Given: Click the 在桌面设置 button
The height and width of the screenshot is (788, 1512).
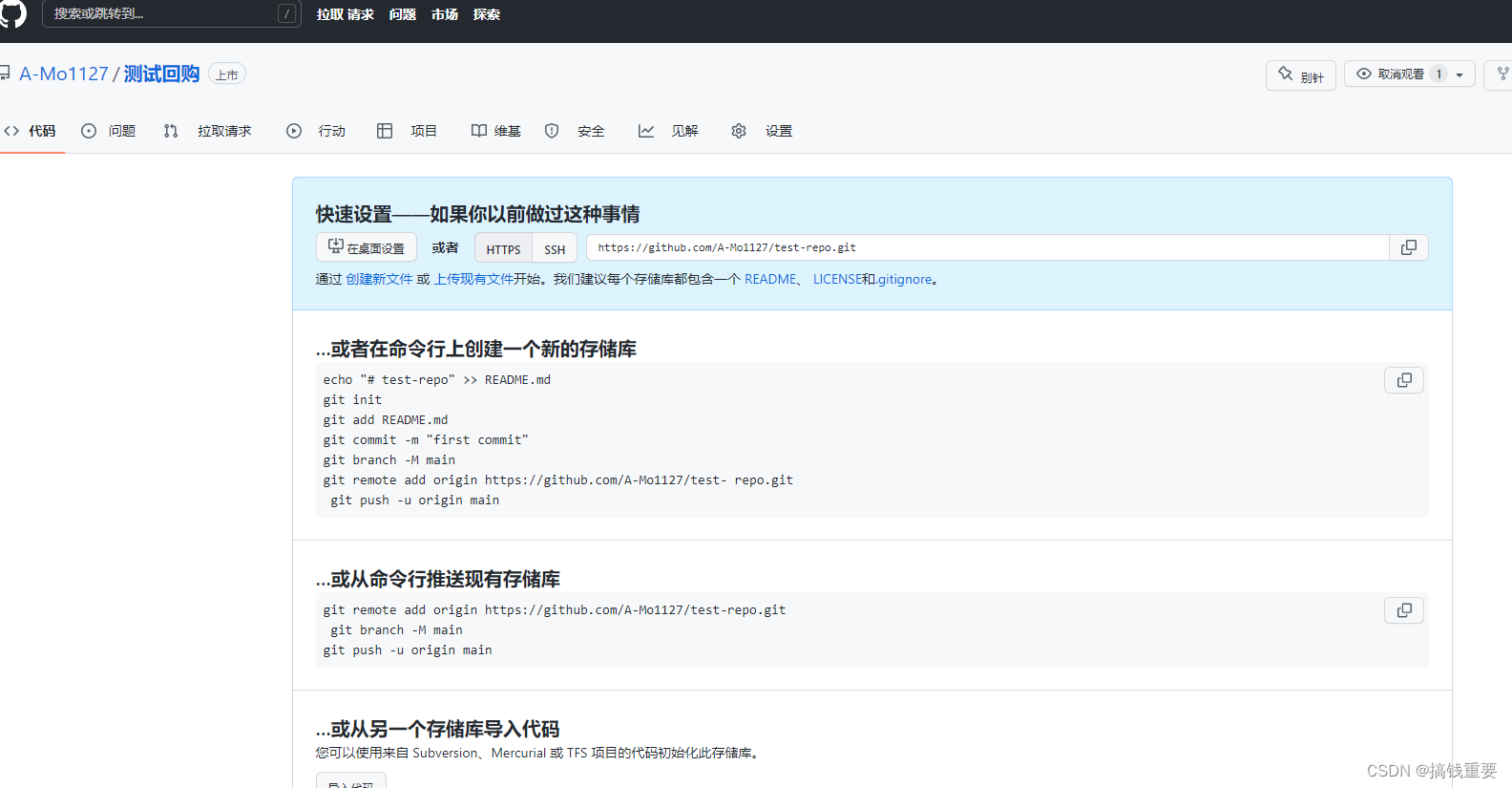Looking at the screenshot, I should click(x=367, y=247).
